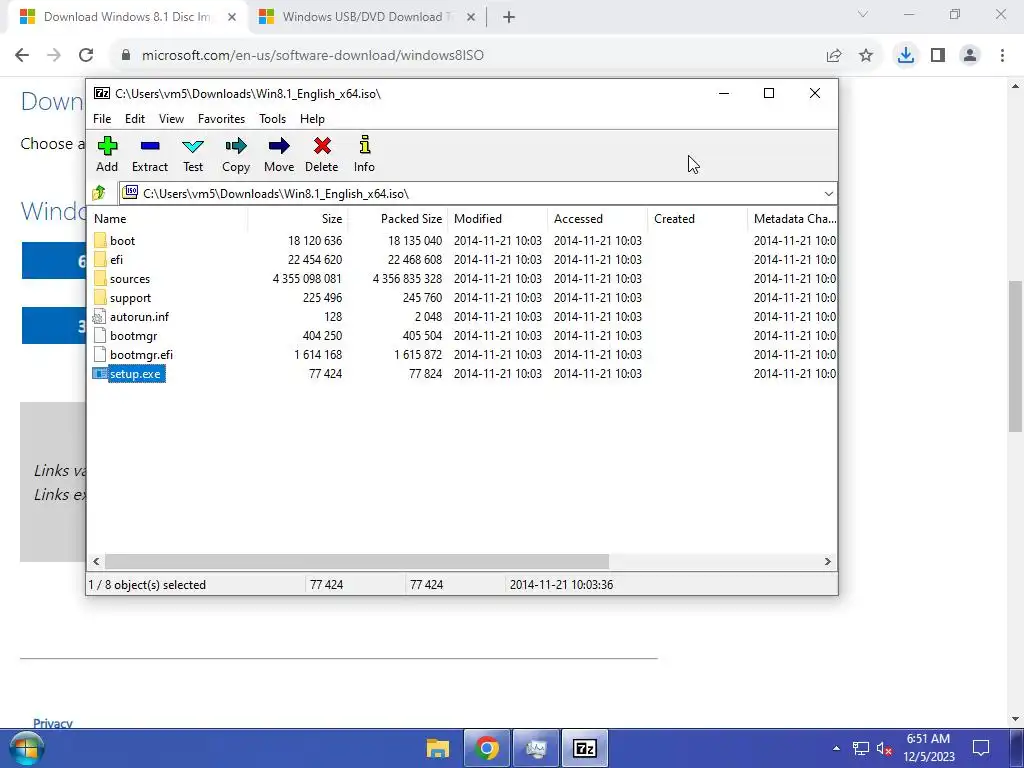This screenshot has width=1024, height=768.
Task: Click the muted volume tray icon
Action: click(885, 748)
